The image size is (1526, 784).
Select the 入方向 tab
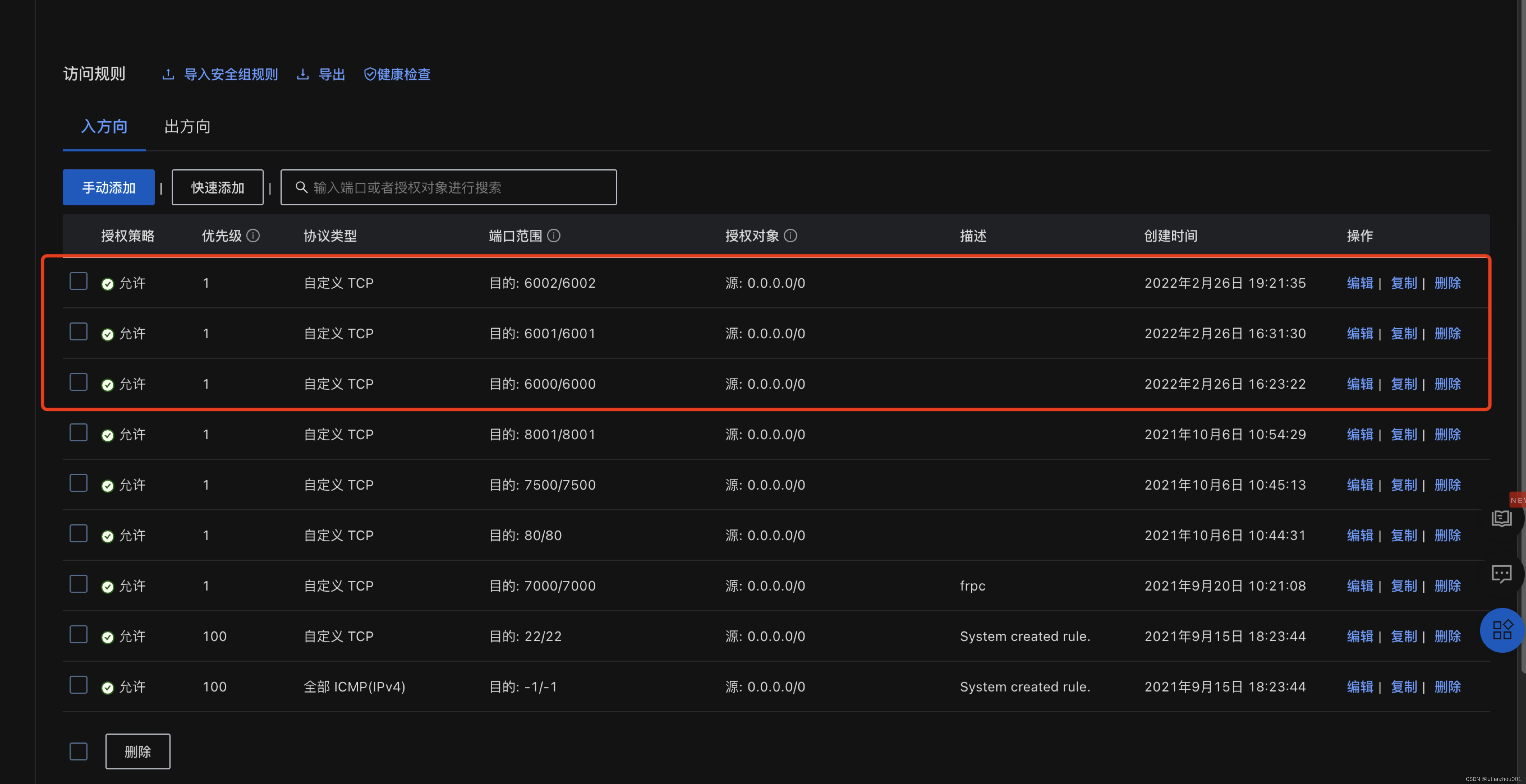click(x=104, y=127)
